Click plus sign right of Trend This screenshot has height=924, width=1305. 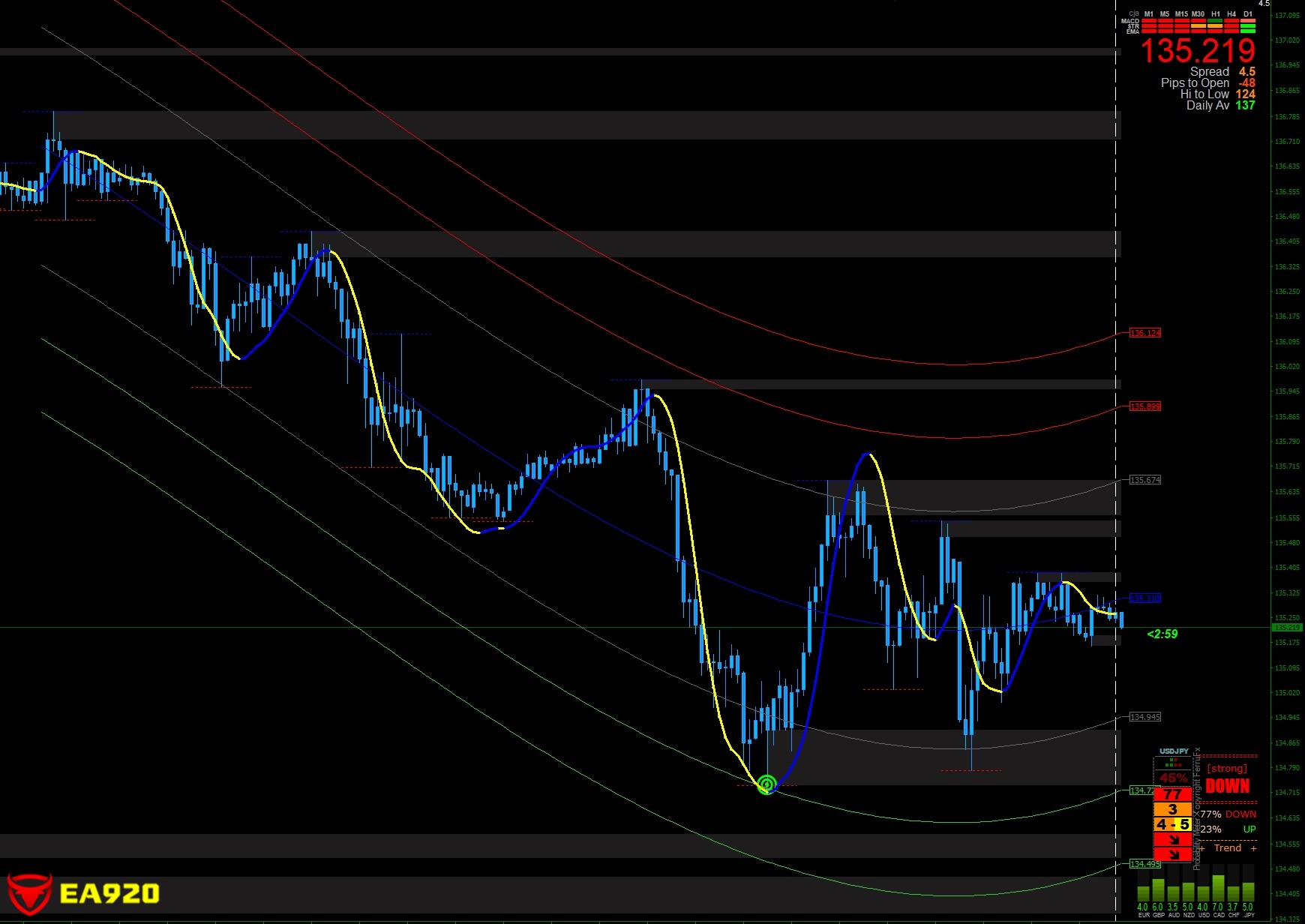(x=1253, y=848)
